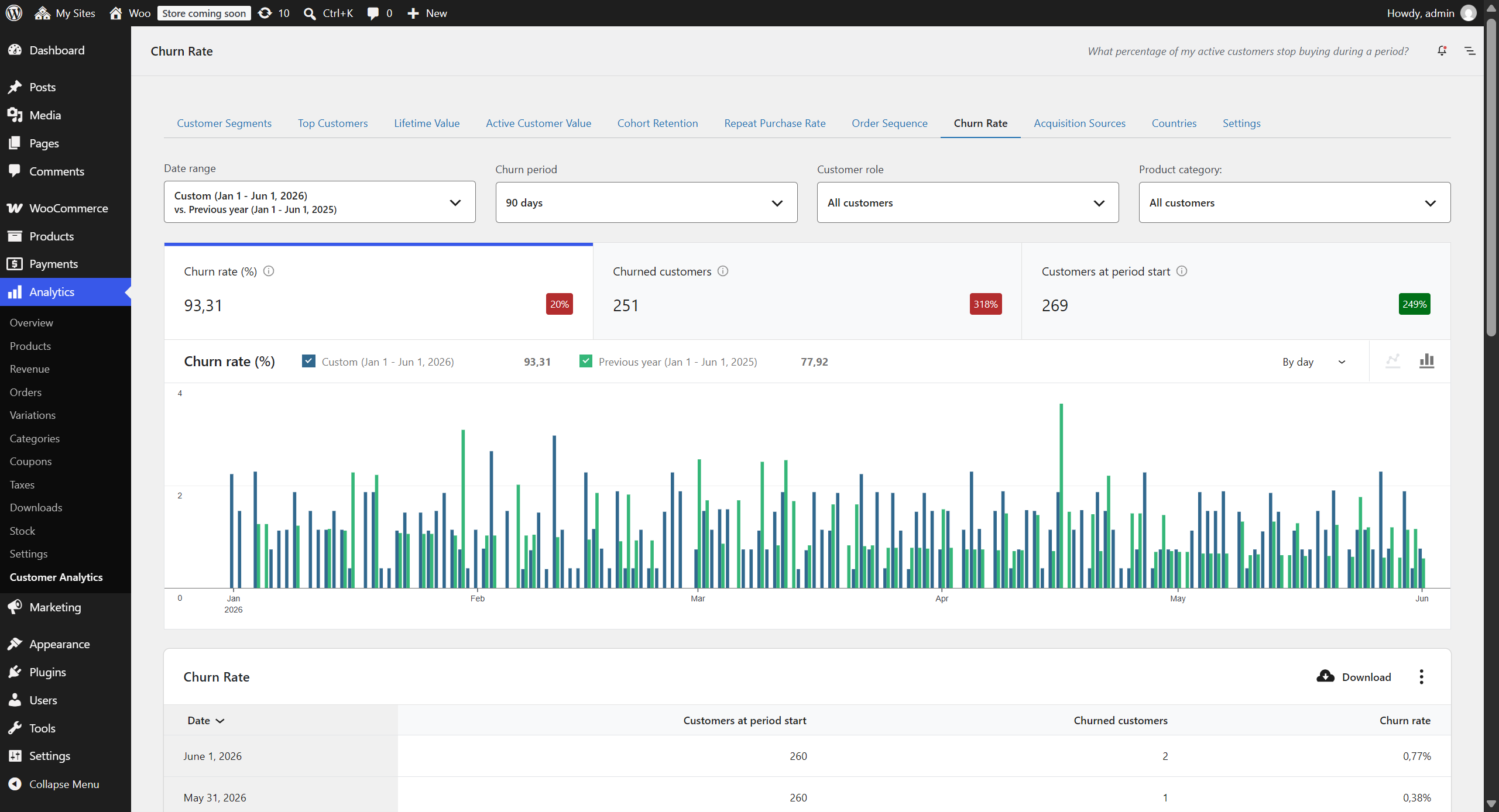Open the Lifetime Value tab
This screenshot has height=812, width=1499.
click(427, 123)
